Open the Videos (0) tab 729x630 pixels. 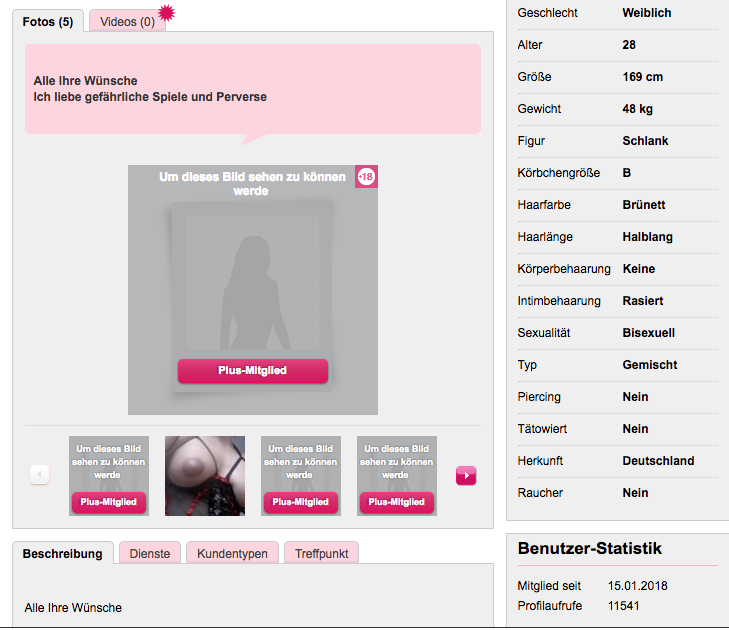(127, 21)
